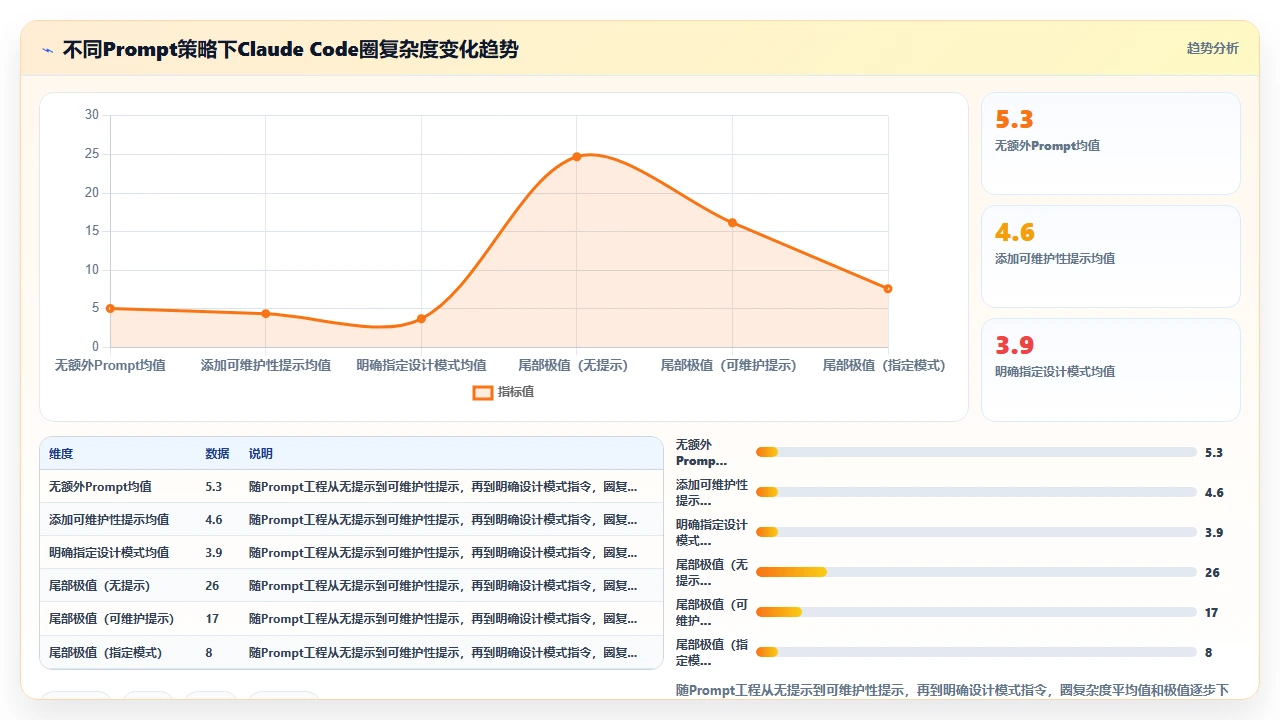The width and height of the screenshot is (1280, 720).
Task: Toggle the 指标值 legend entry under the chart
Action: 503,392
